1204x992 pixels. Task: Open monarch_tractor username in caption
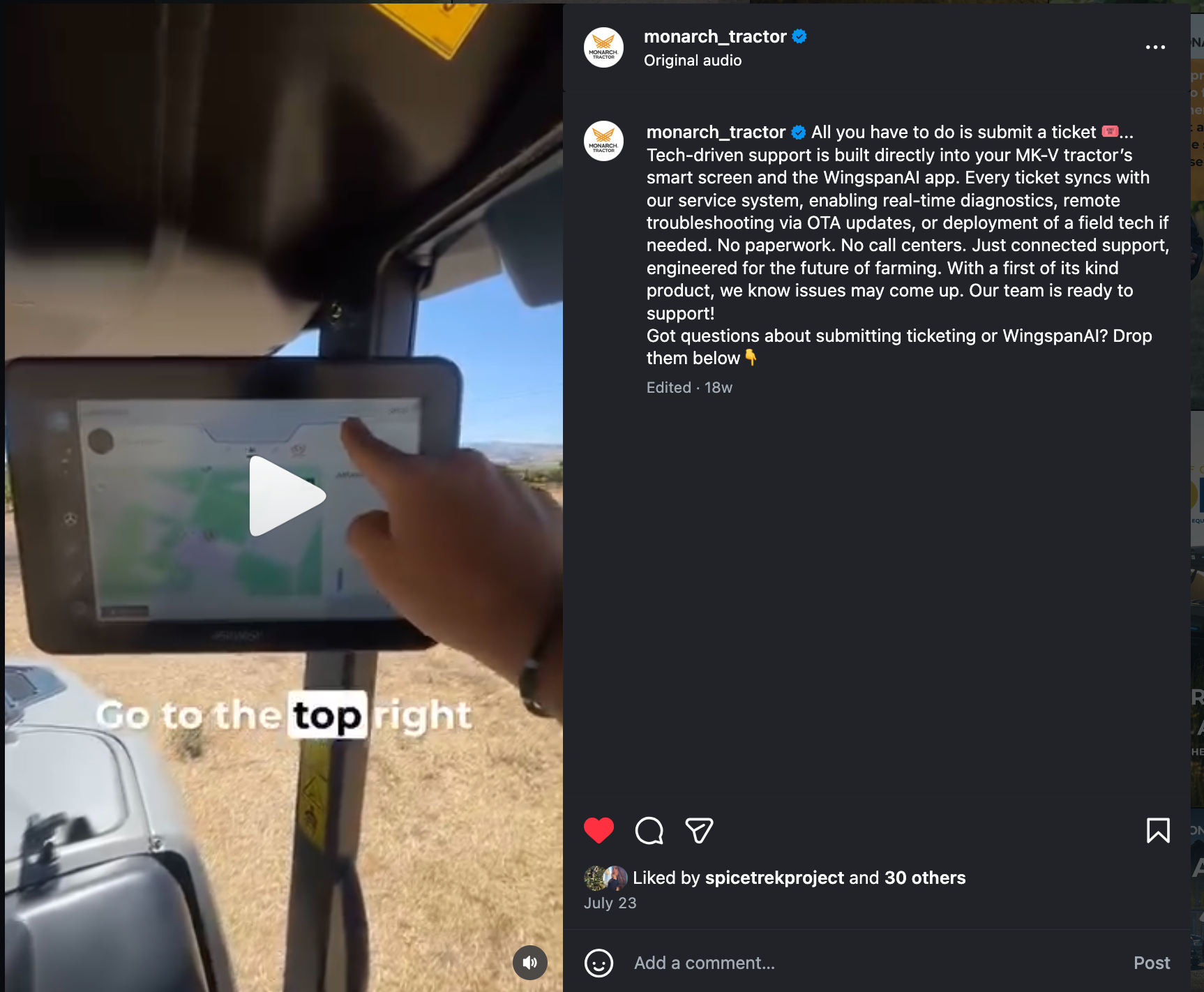pyautogui.click(x=716, y=132)
